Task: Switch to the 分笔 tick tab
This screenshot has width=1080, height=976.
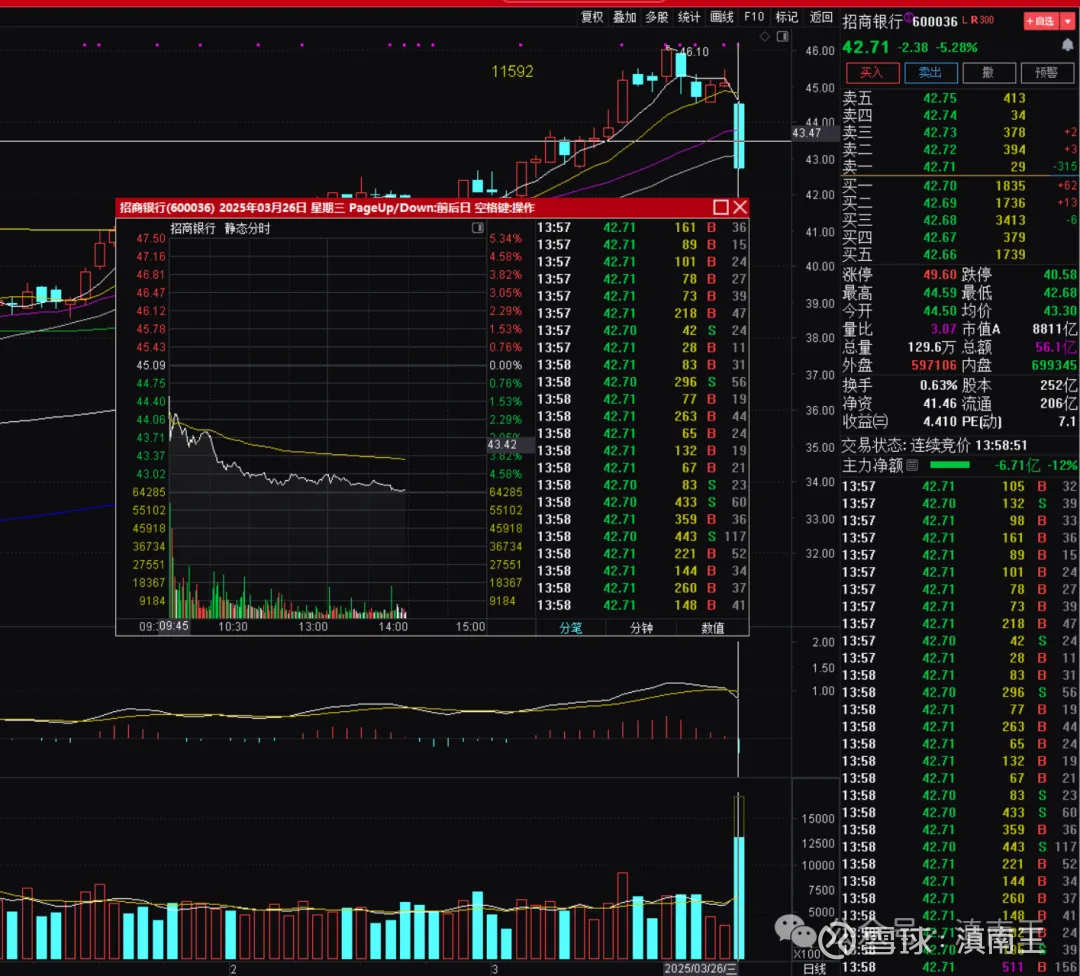Action: point(570,627)
